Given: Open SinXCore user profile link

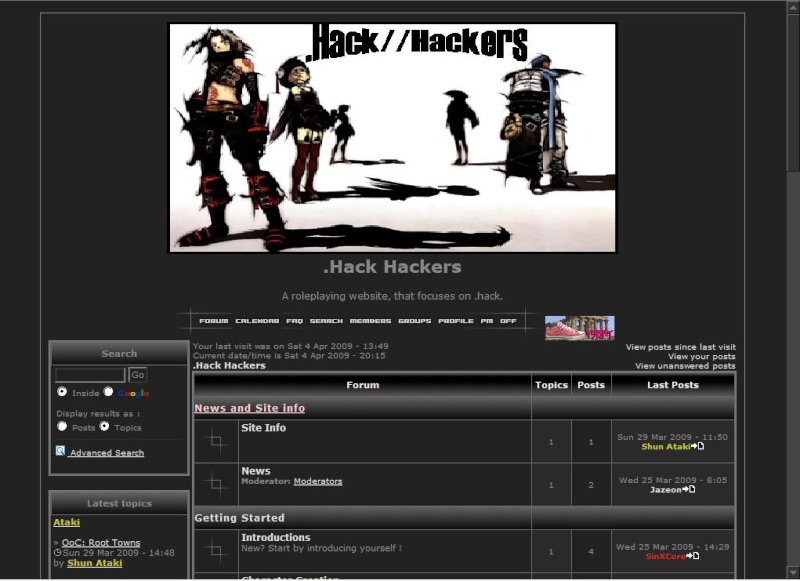Looking at the screenshot, I should (x=665, y=556).
